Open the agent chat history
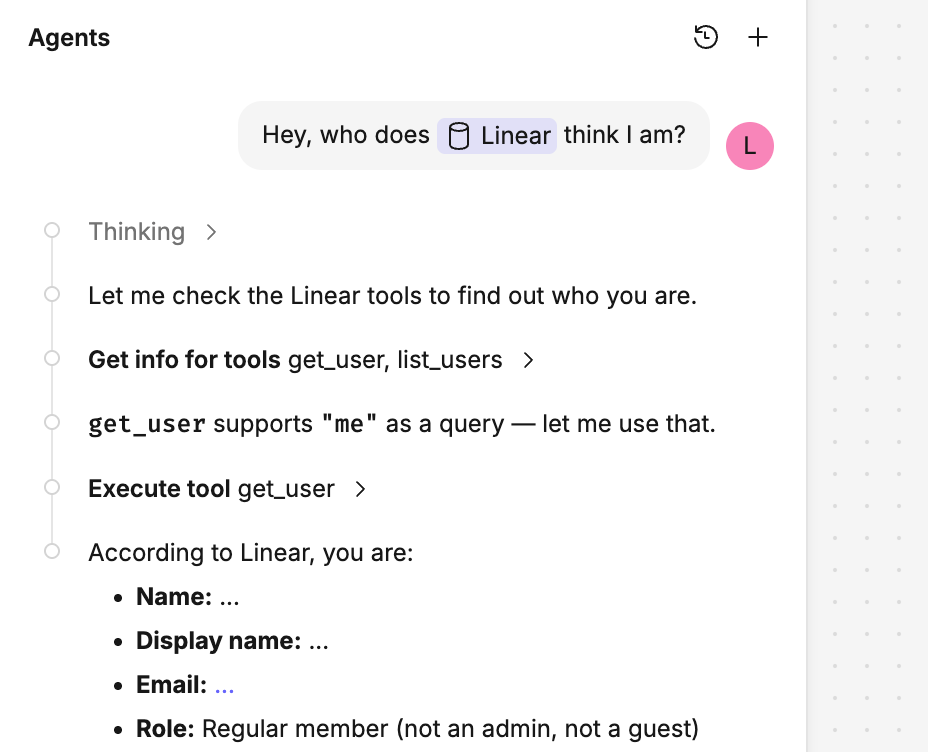 click(x=705, y=37)
